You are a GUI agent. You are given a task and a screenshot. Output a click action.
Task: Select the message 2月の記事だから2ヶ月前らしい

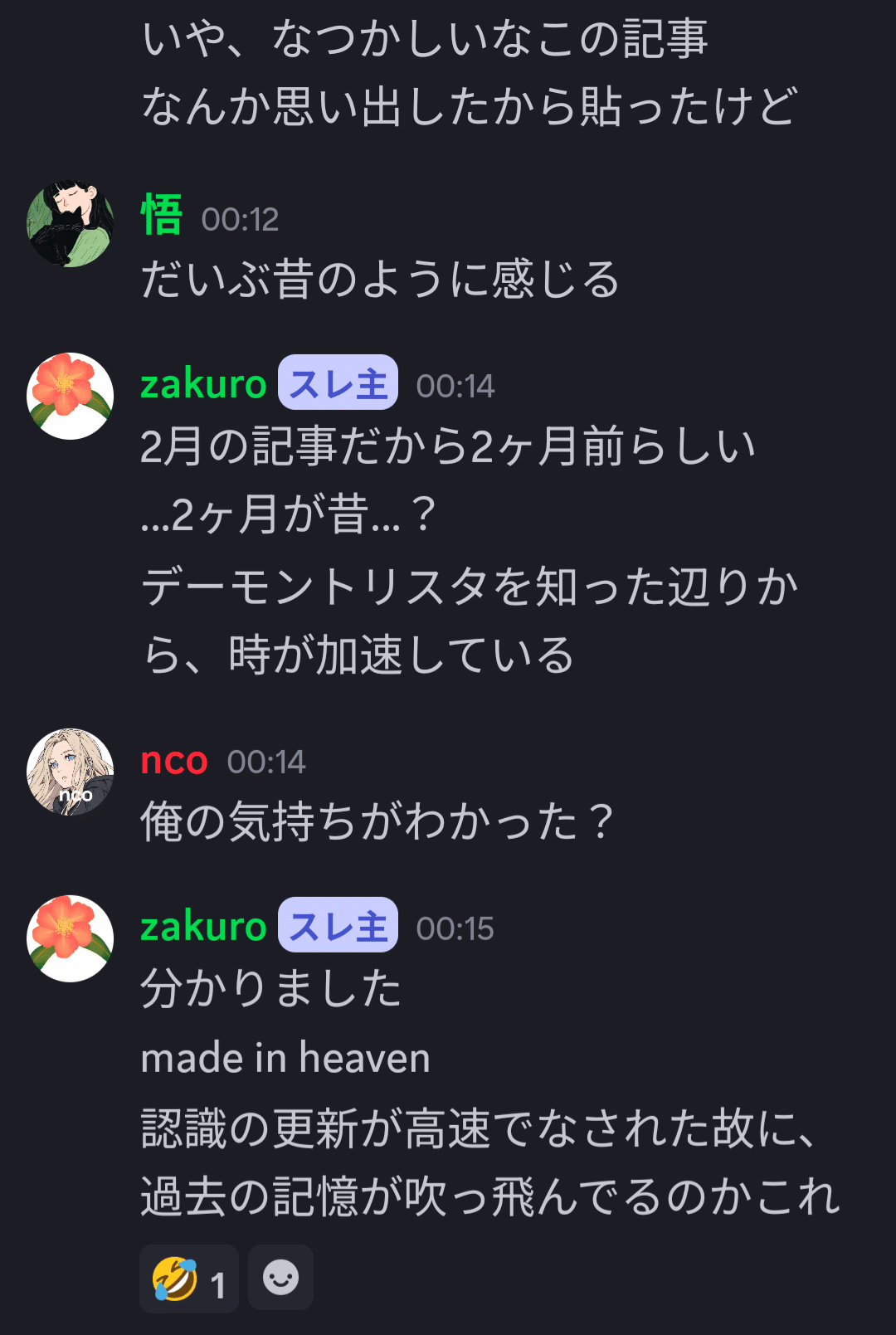coord(448,446)
